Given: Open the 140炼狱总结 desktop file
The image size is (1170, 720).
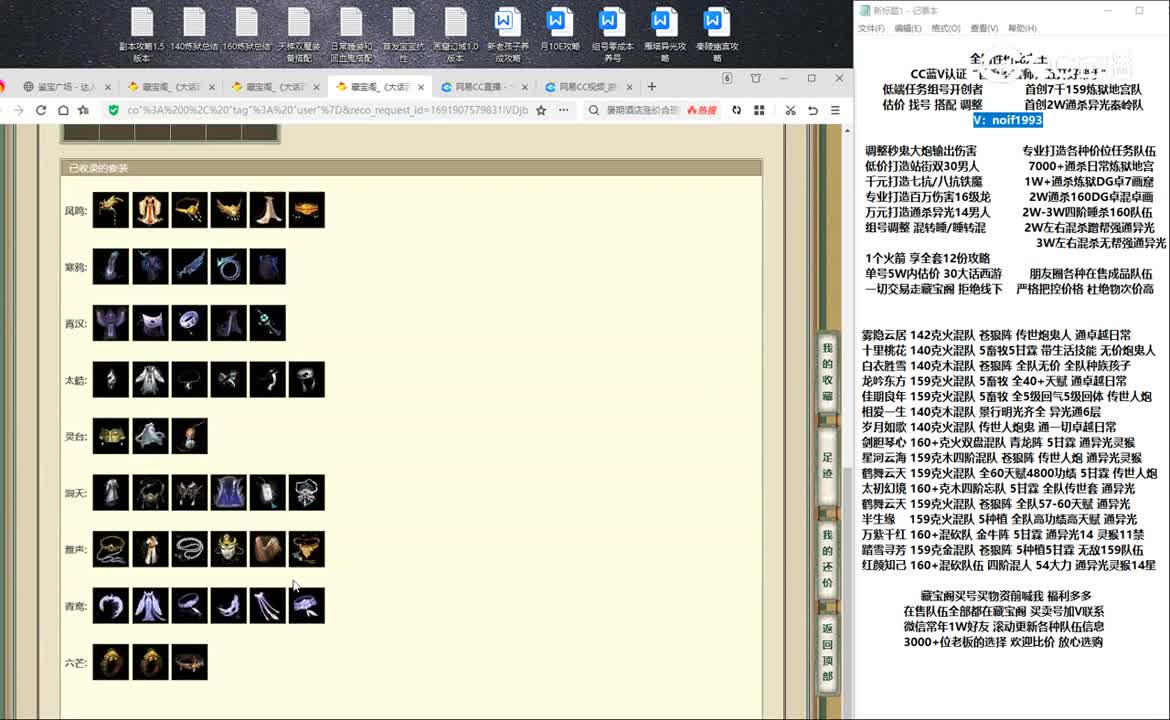Looking at the screenshot, I should pos(194,30).
